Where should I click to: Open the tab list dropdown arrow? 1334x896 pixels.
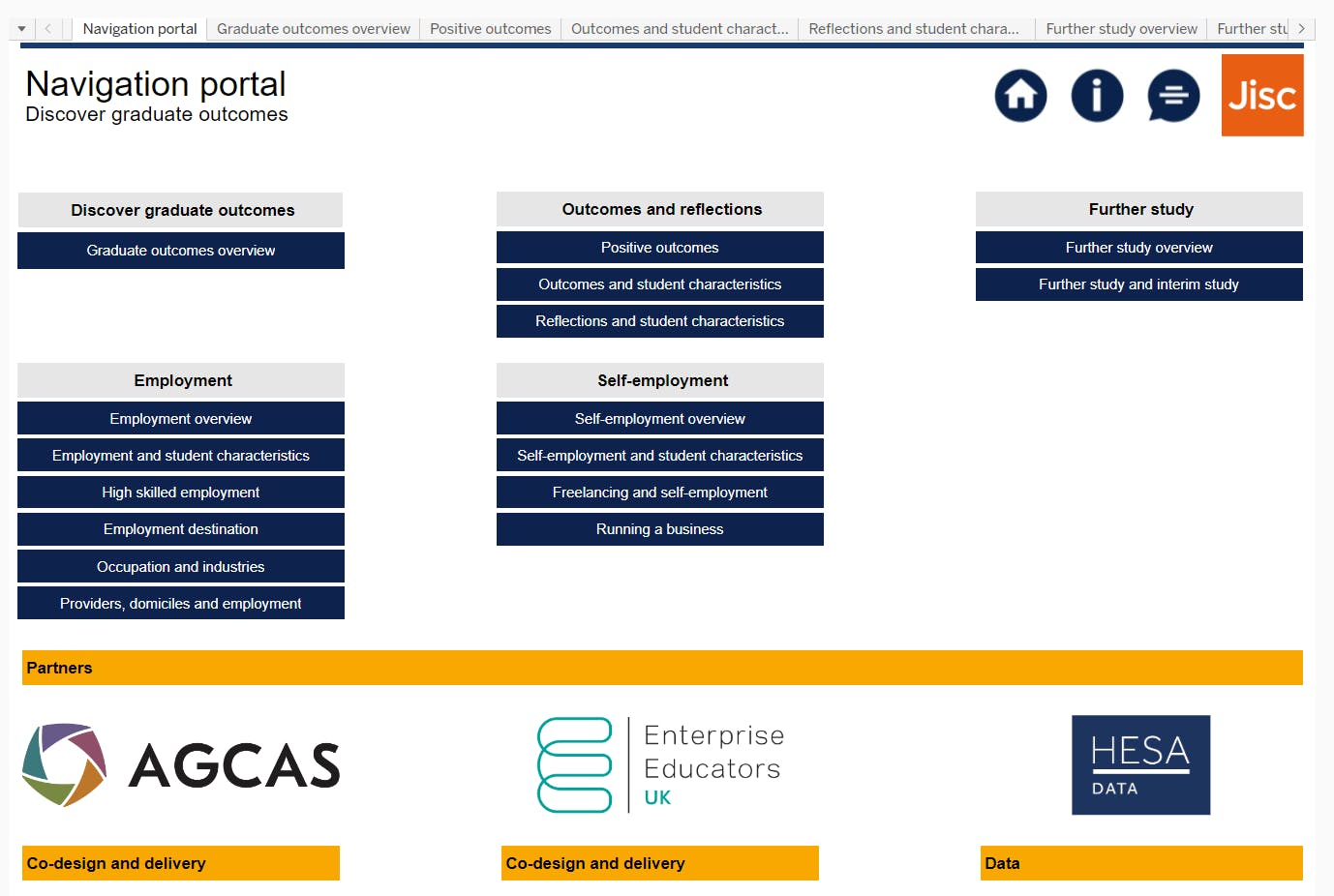click(x=21, y=29)
